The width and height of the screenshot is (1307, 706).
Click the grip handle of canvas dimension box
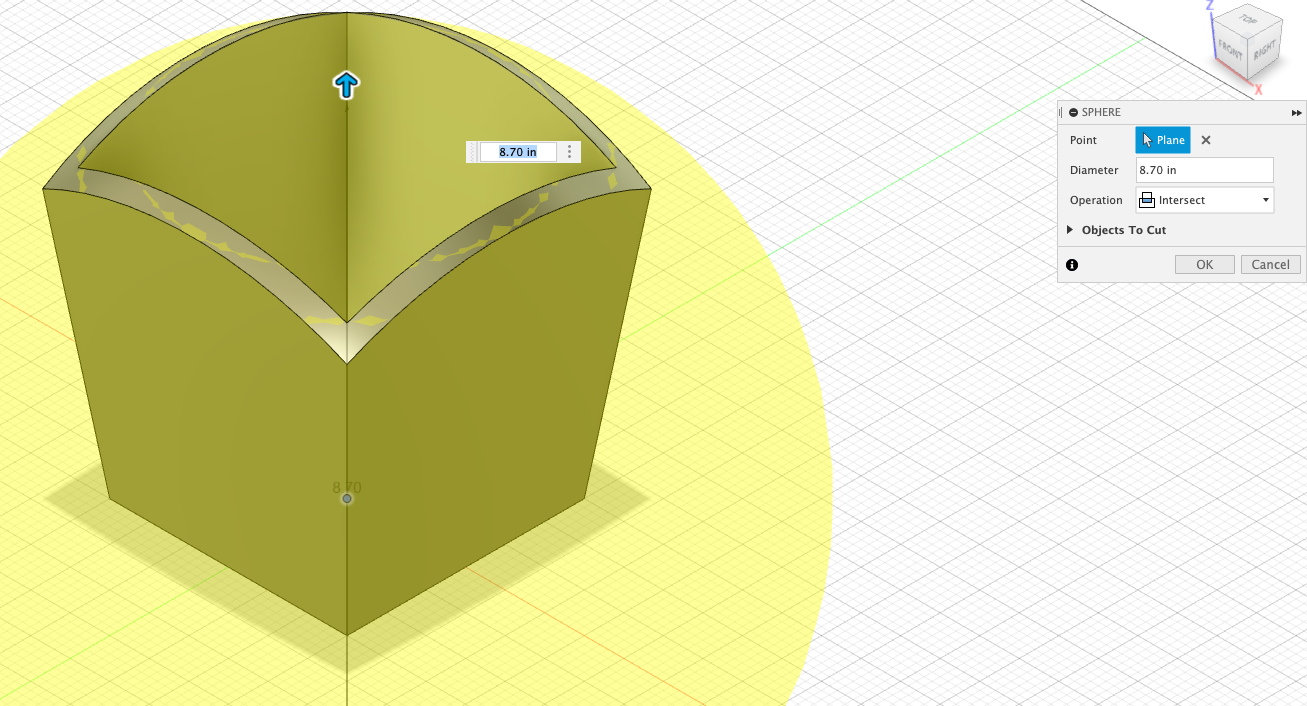click(472, 152)
